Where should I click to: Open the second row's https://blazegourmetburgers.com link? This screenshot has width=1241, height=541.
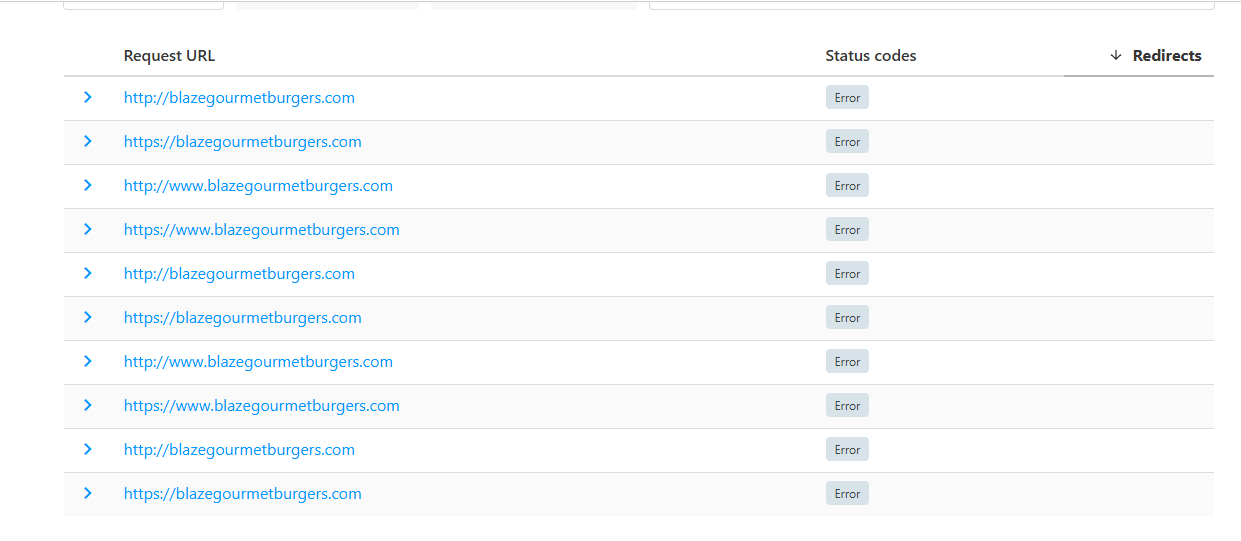242,142
